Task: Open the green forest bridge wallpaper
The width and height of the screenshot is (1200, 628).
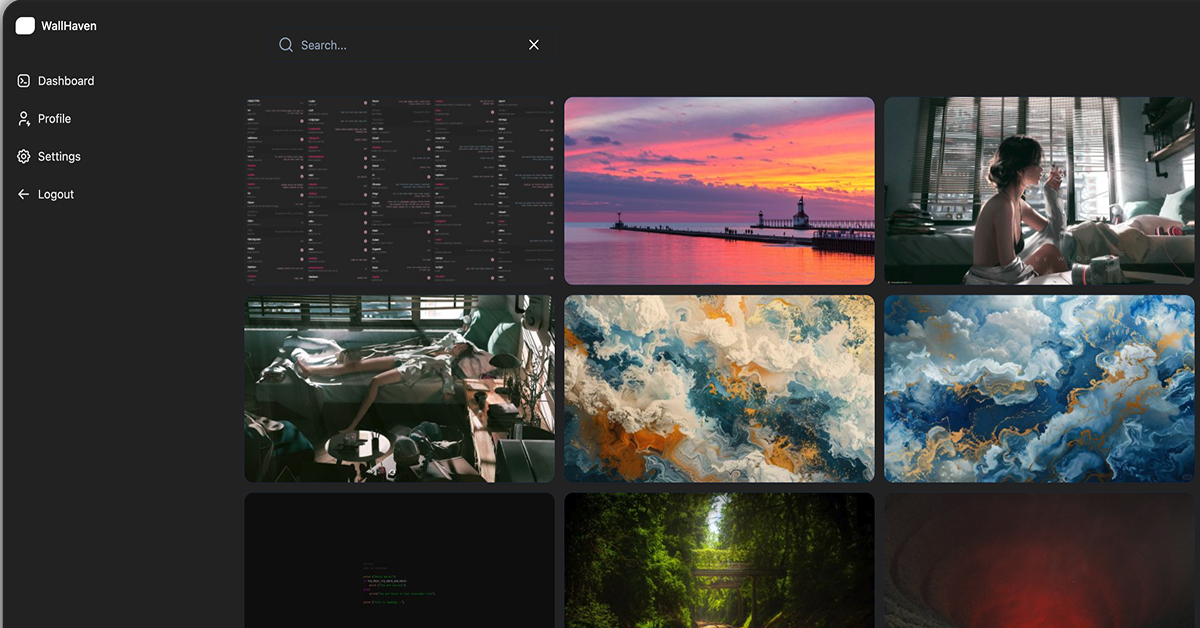Action: pos(719,560)
